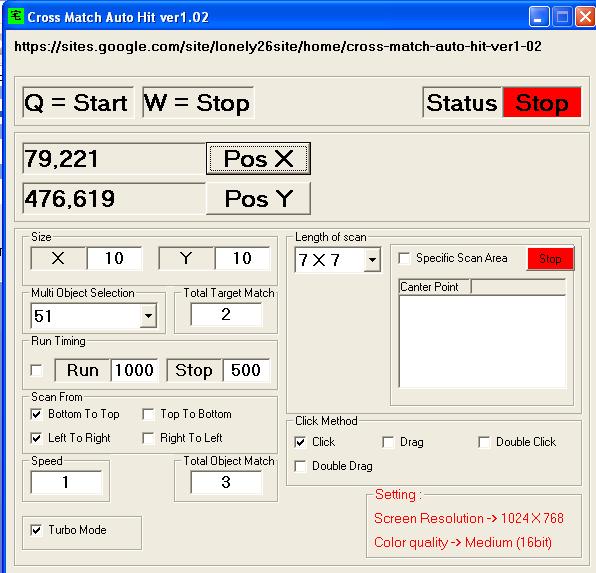Click the 476,619 position Y field
This screenshot has height=573, width=596.
pyautogui.click(x=114, y=198)
